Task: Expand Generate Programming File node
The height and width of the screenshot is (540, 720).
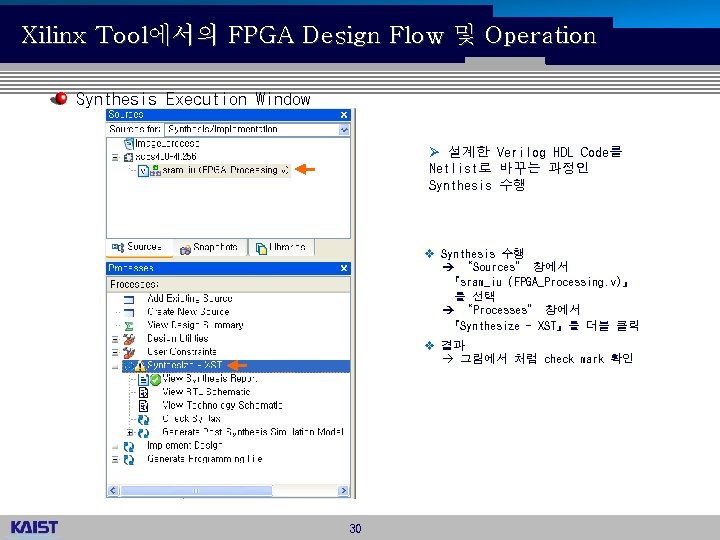Action: point(115,460)
